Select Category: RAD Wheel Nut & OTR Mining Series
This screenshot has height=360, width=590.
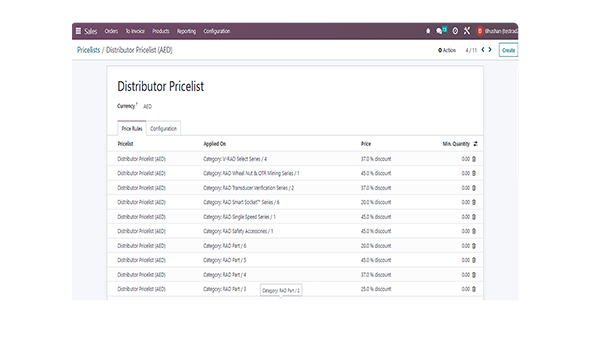click(251, 173)
